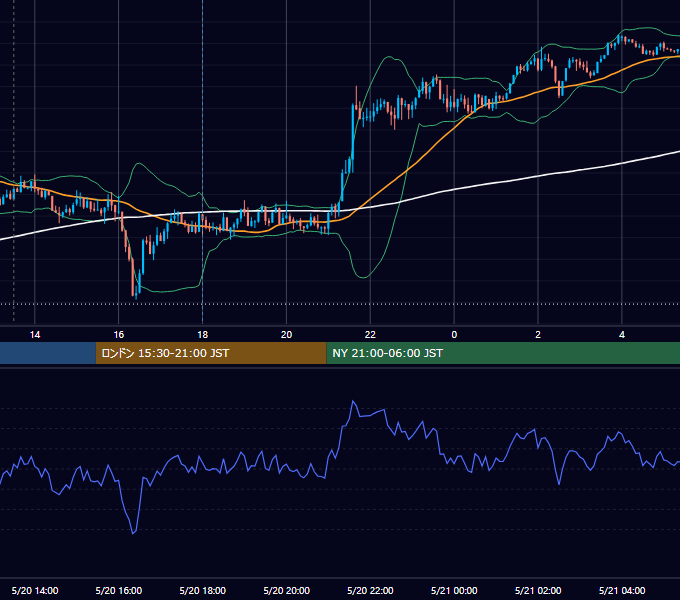
Task: Click the 5/20 20:00 label on indicator axis
Action: (x=286, y=590)
